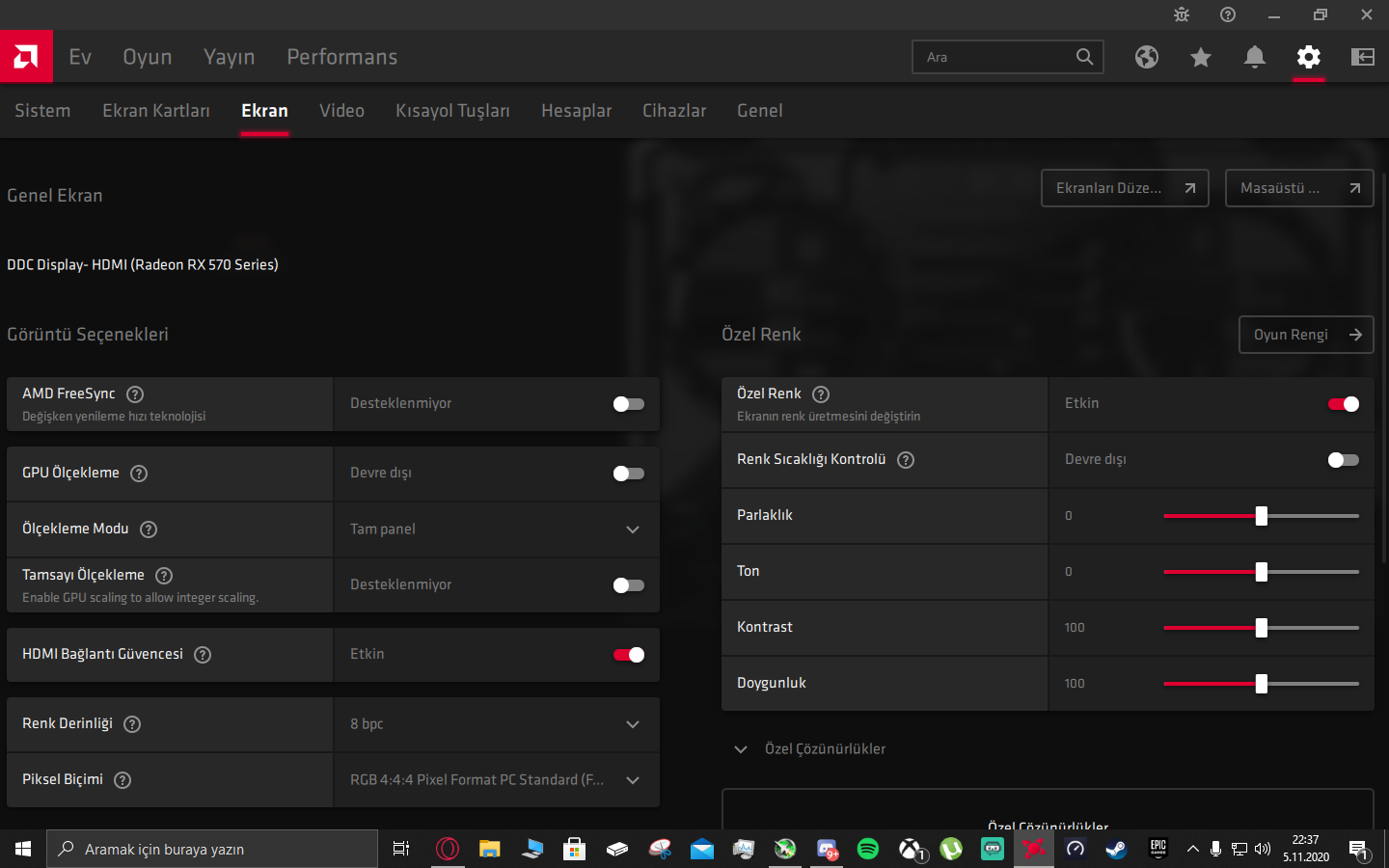Open the Cihazlar tab

pos(674,111)
